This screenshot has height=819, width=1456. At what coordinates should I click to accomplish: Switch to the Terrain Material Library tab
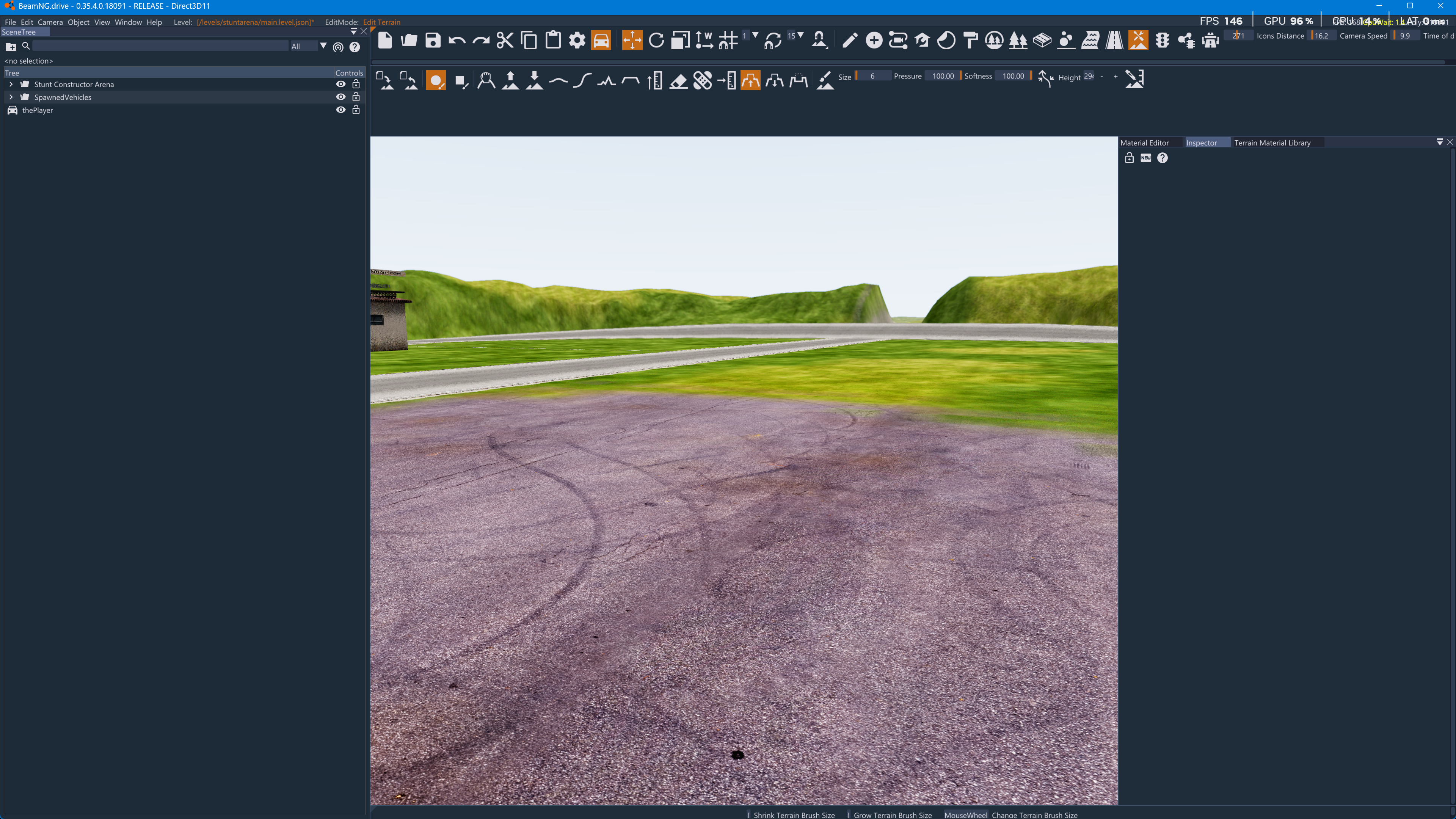(1272, 143)
